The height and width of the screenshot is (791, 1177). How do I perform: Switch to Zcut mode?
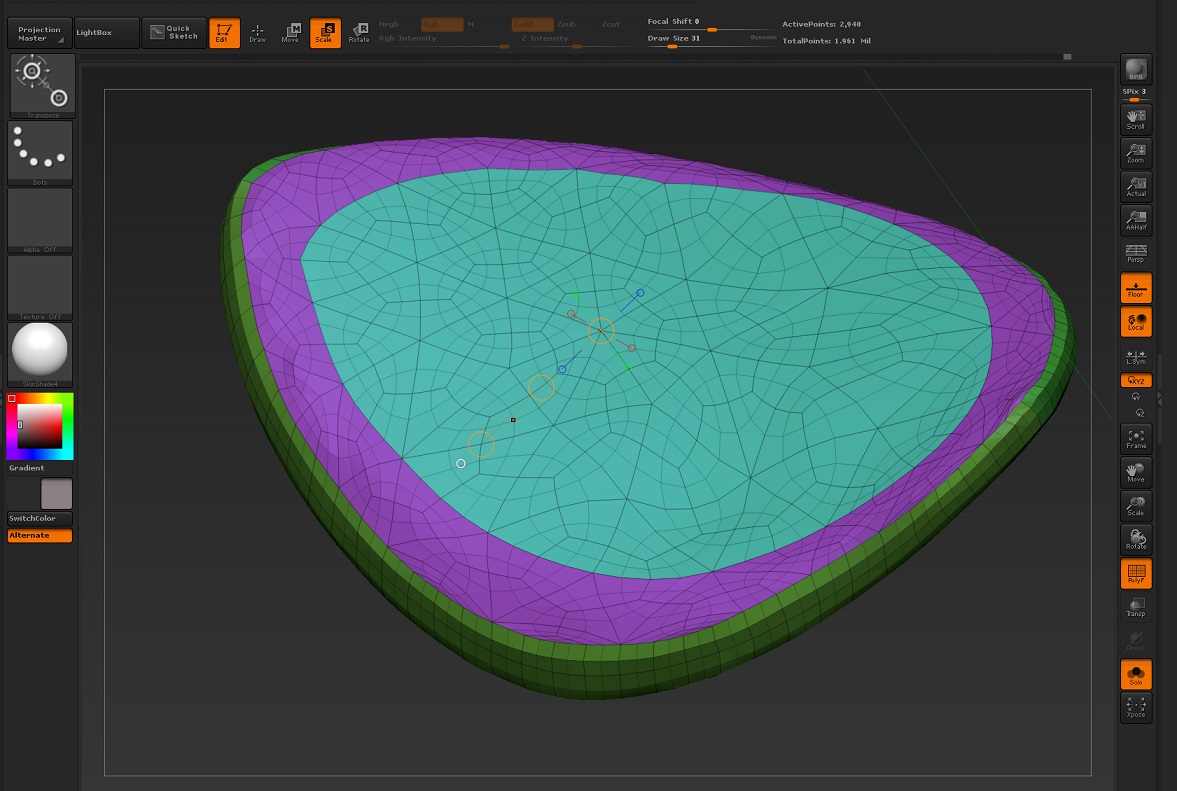(611, 25)
